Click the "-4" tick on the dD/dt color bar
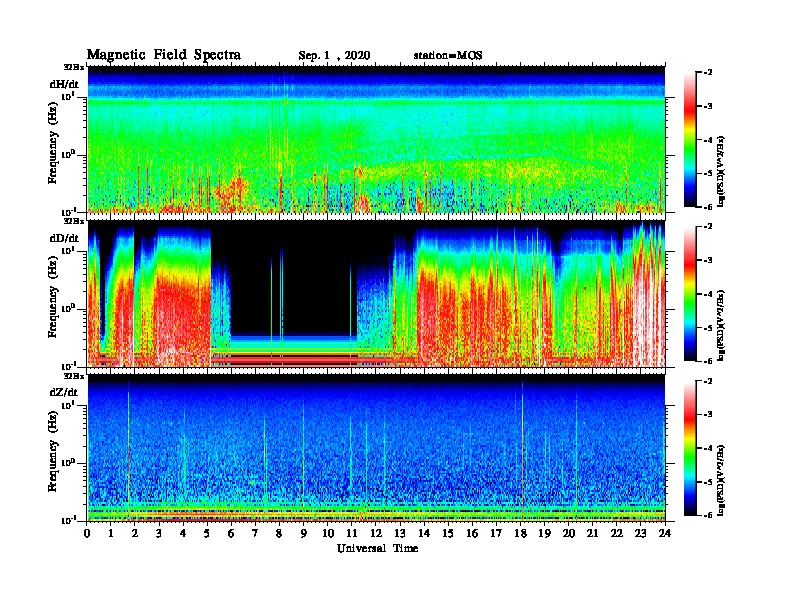Image resolution: width=792 pixels, height=612 pixels. [x=708, y=294]
